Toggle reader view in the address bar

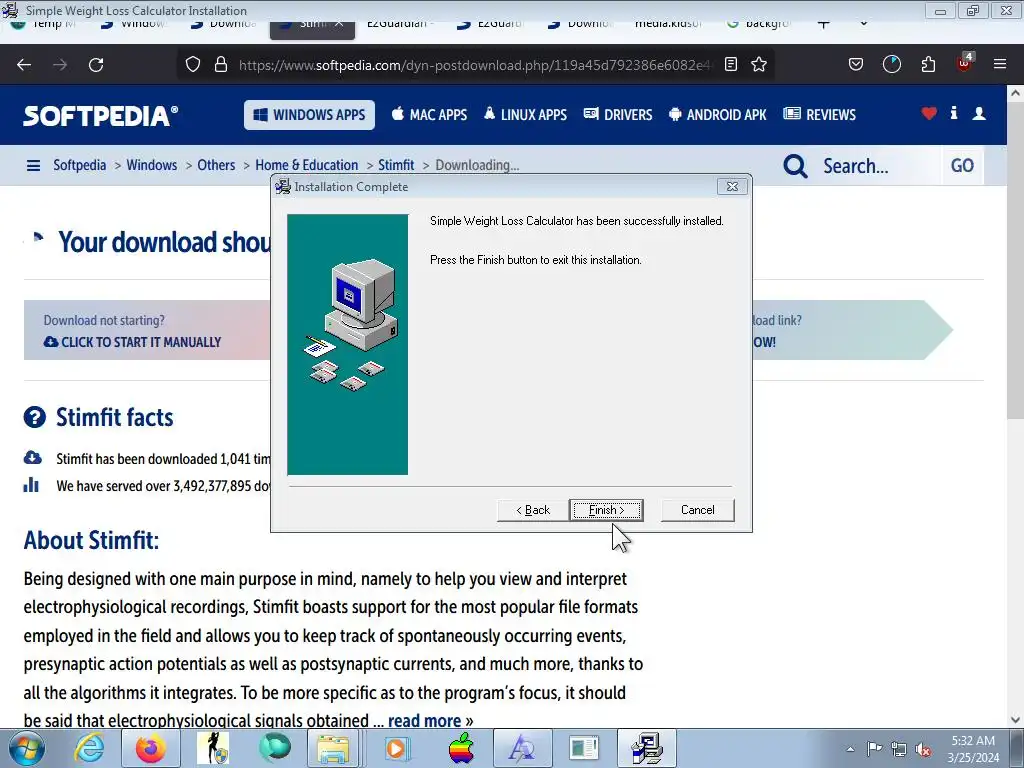point(731,65)
